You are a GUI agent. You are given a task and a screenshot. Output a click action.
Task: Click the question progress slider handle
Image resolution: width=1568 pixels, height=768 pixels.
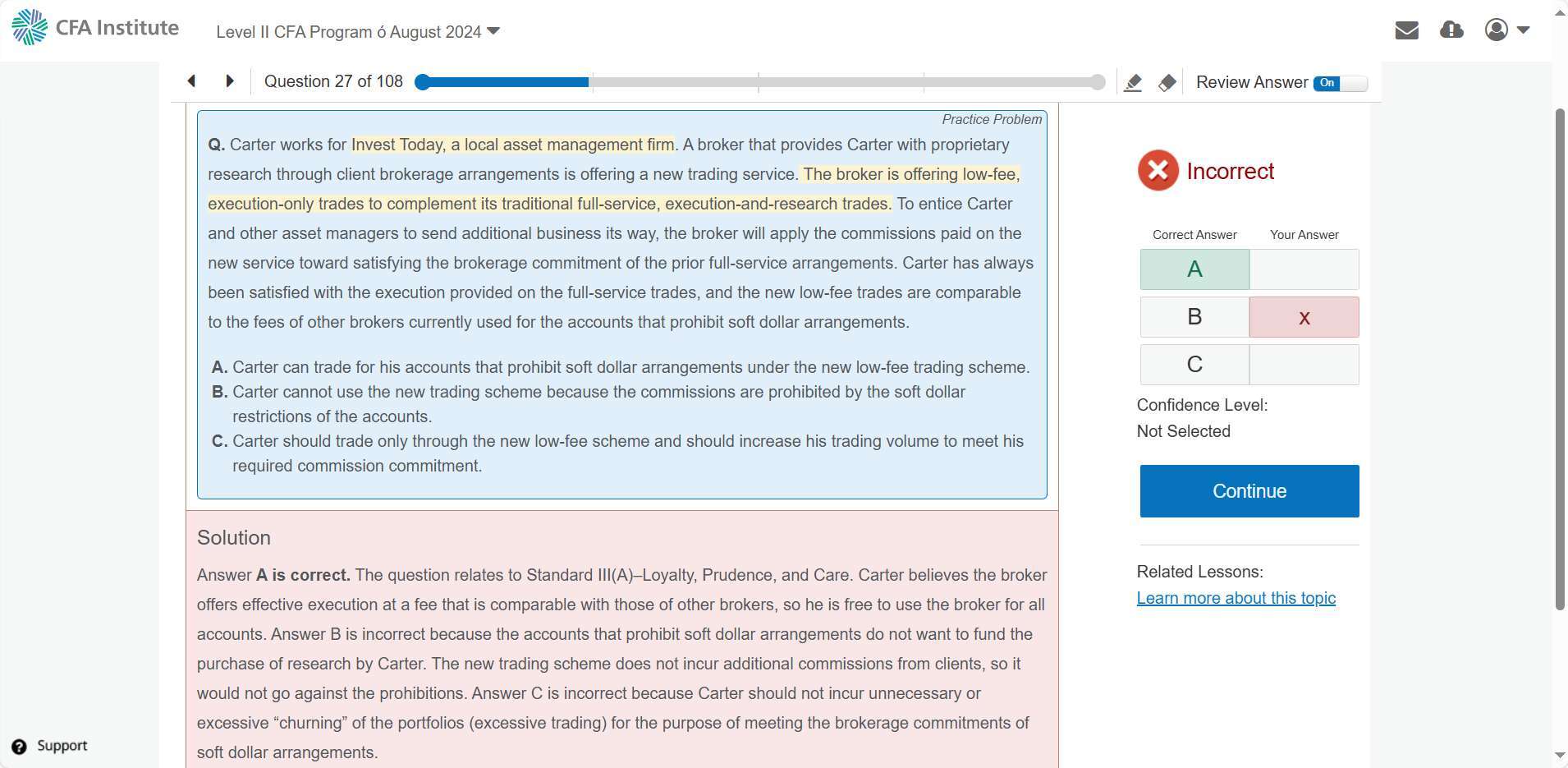click(x=422, y=82)
